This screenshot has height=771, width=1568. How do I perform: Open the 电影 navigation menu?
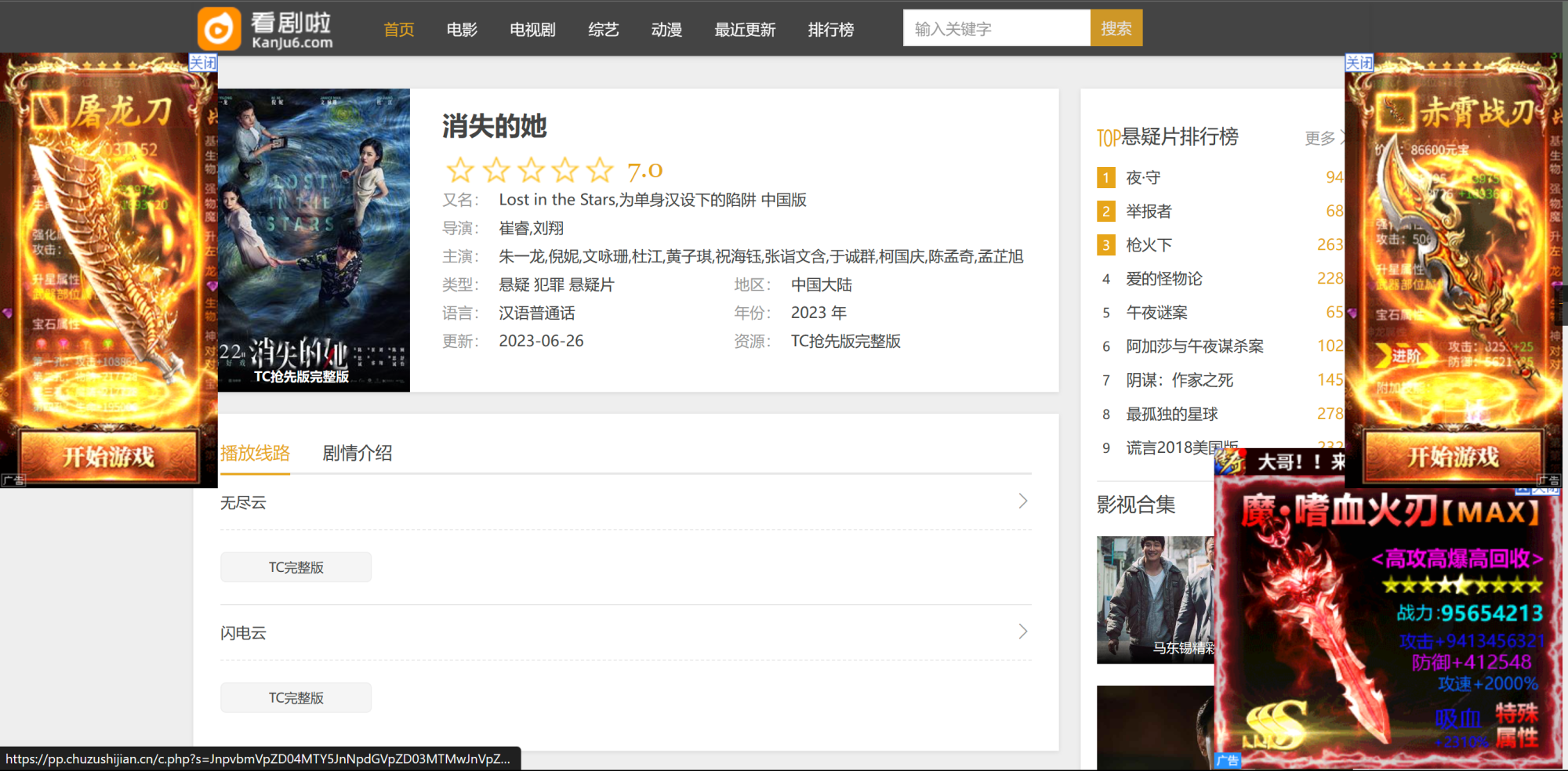click(x=462, y=30)
